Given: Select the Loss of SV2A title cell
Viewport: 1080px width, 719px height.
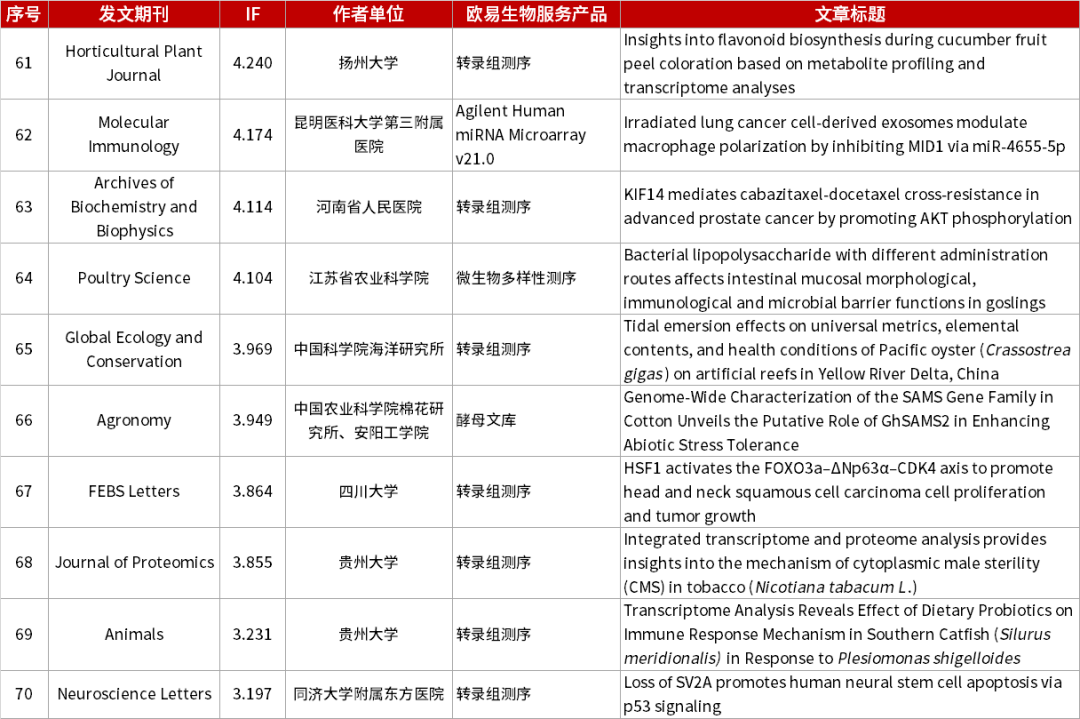Looking at the screenshot, I should point(849,694).
